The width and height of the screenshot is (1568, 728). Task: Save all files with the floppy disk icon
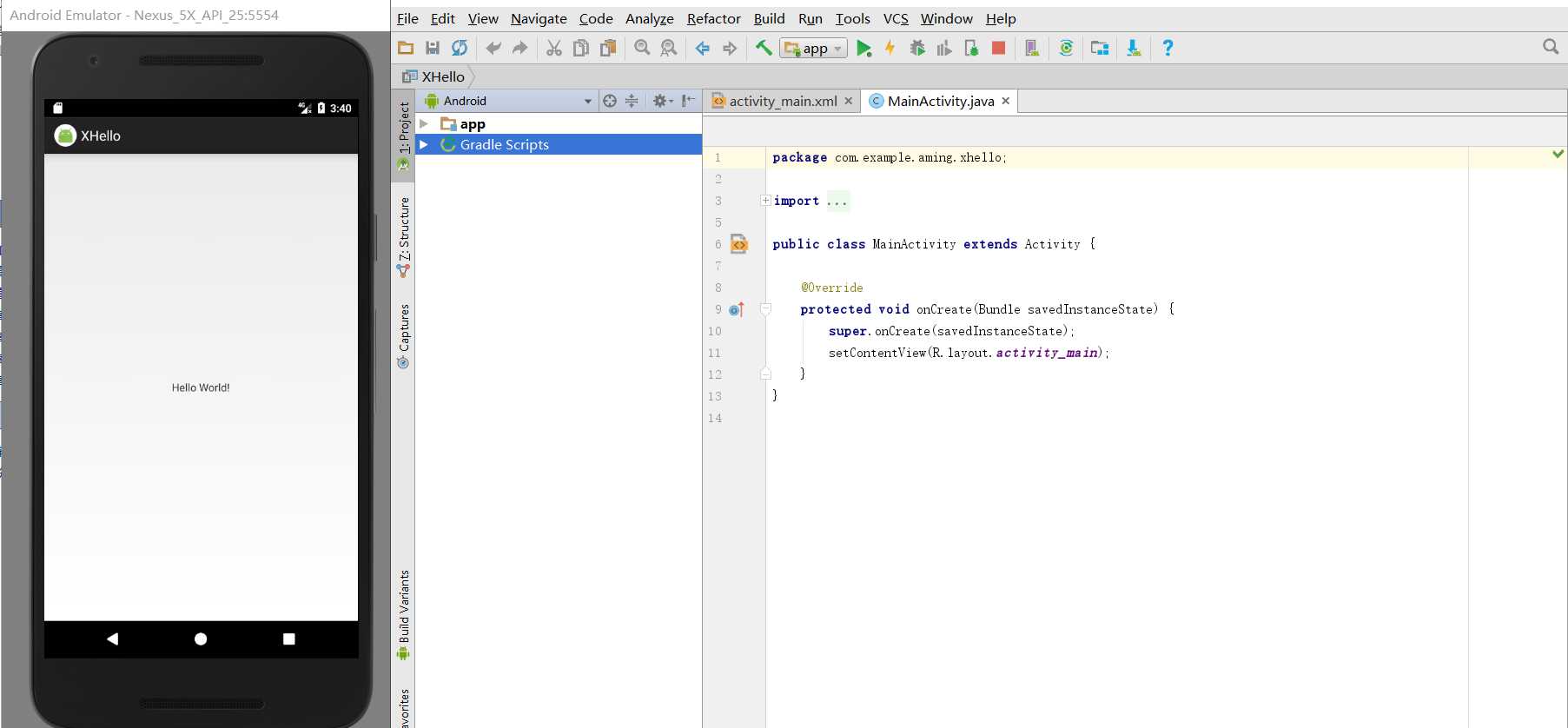click(433, 48)
